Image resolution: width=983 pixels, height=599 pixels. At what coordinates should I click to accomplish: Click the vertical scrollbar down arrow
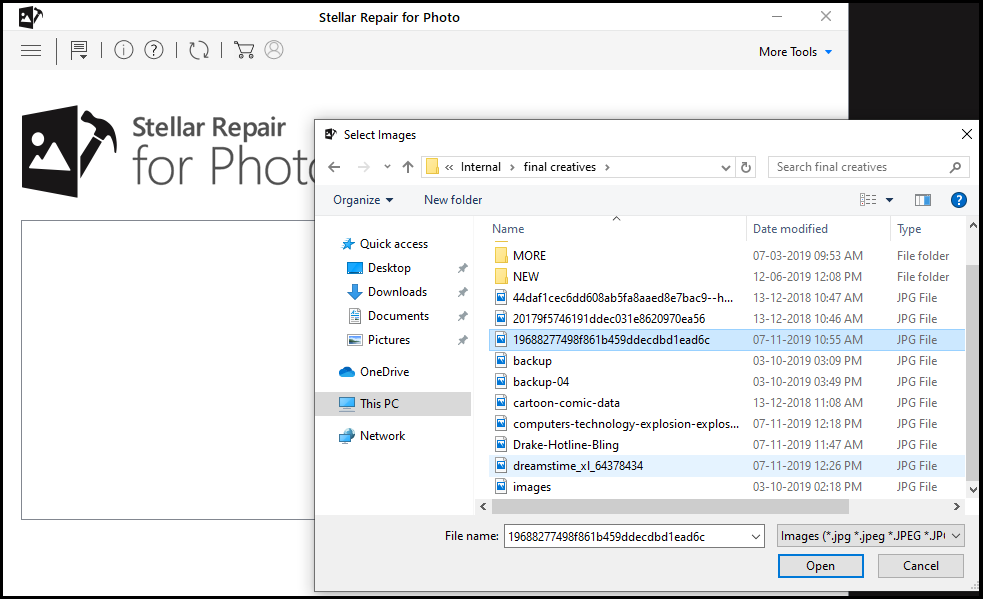point(972,489)
